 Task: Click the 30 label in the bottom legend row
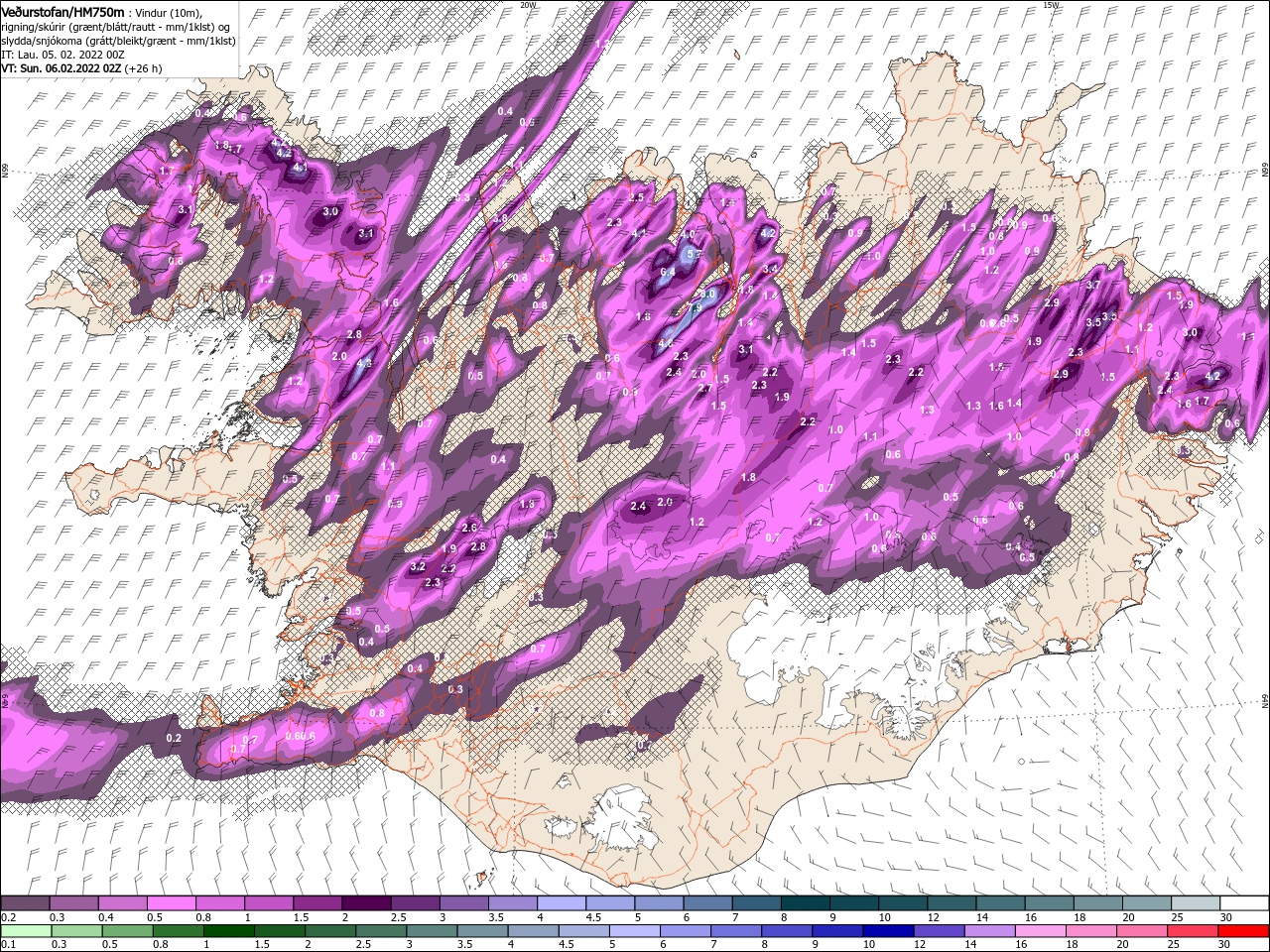[1224, 944]
